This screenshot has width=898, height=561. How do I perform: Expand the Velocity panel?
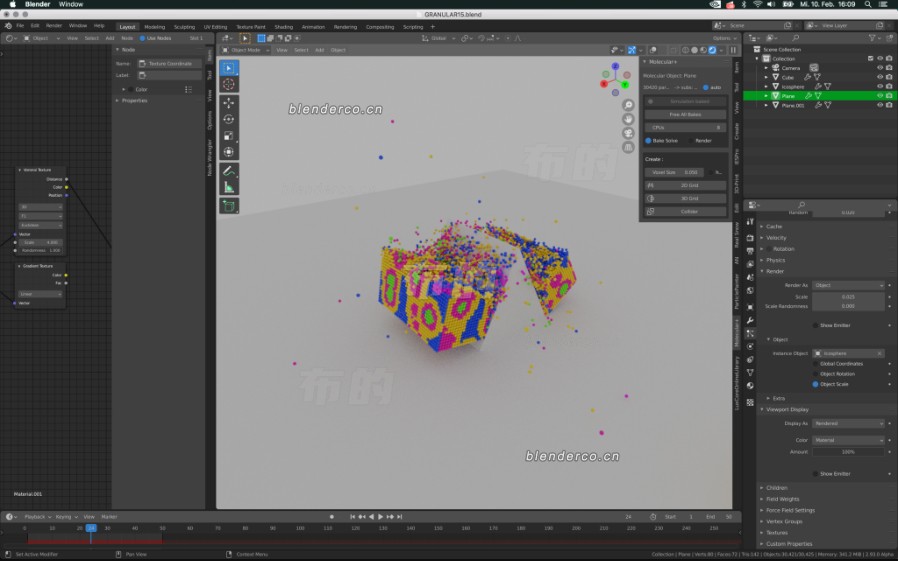coord(776,238)
